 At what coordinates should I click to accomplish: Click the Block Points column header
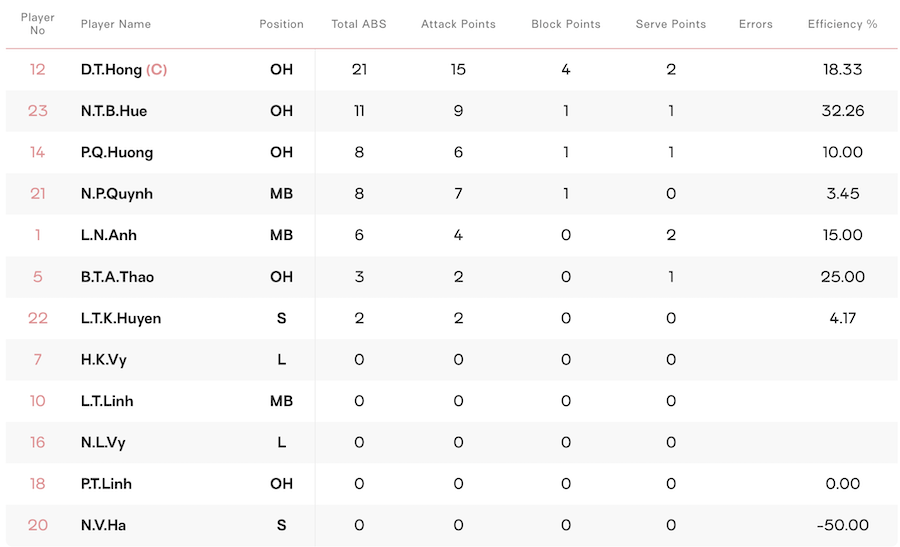(565, 24)
